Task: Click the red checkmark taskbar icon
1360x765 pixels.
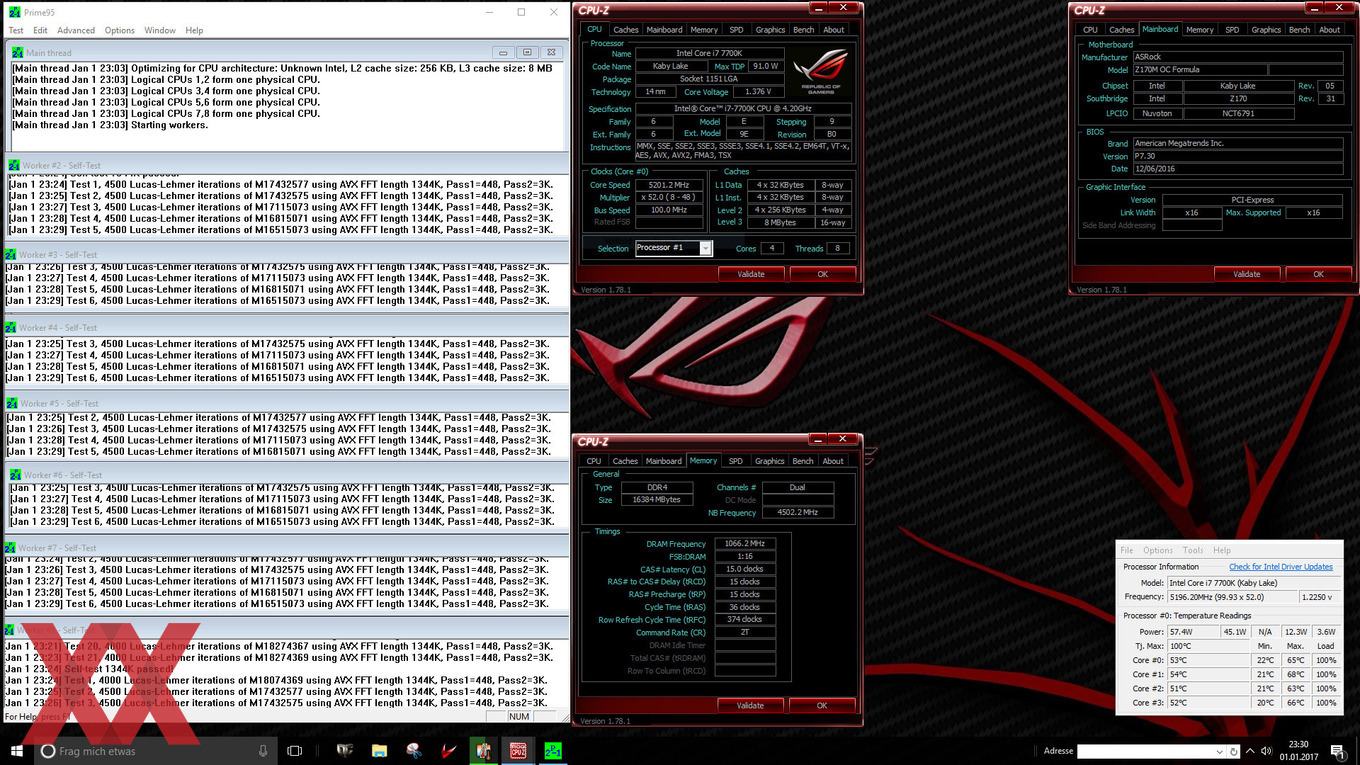Action: 449,751
